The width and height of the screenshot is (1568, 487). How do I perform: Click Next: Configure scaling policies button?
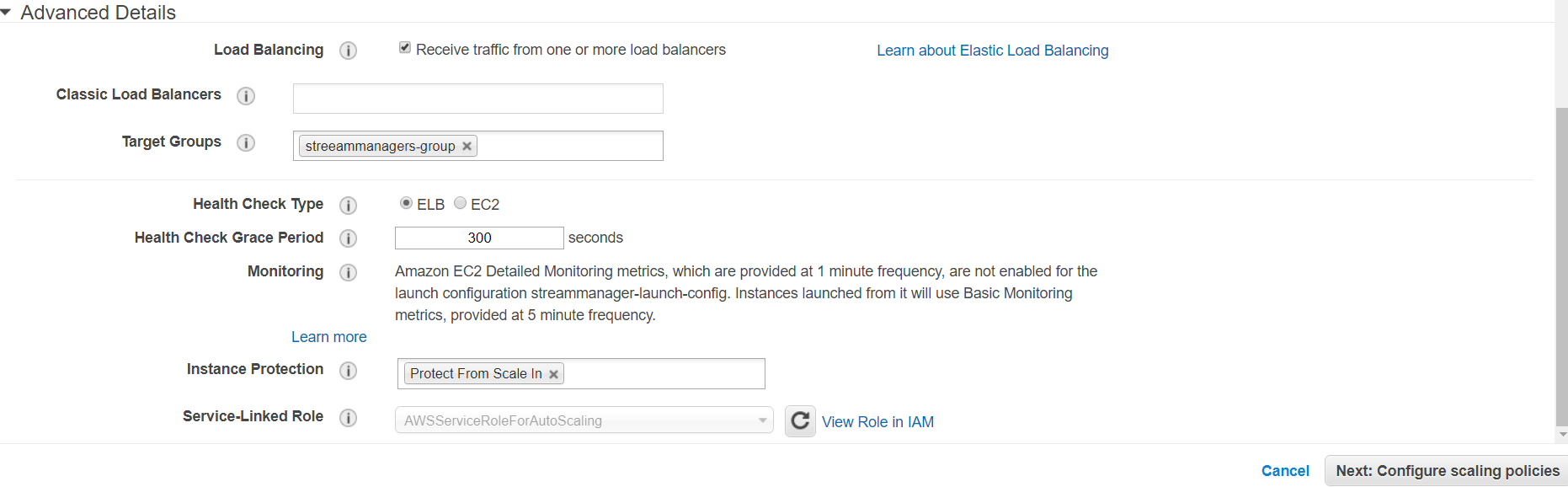pos(1447,471)
